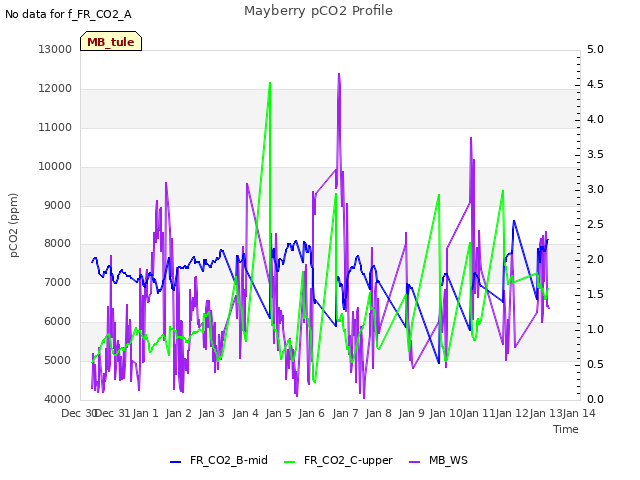Click the Jan 13 date label
This screenshot has width=640, height=480.
pyautogui.click(x=546, y=413)
